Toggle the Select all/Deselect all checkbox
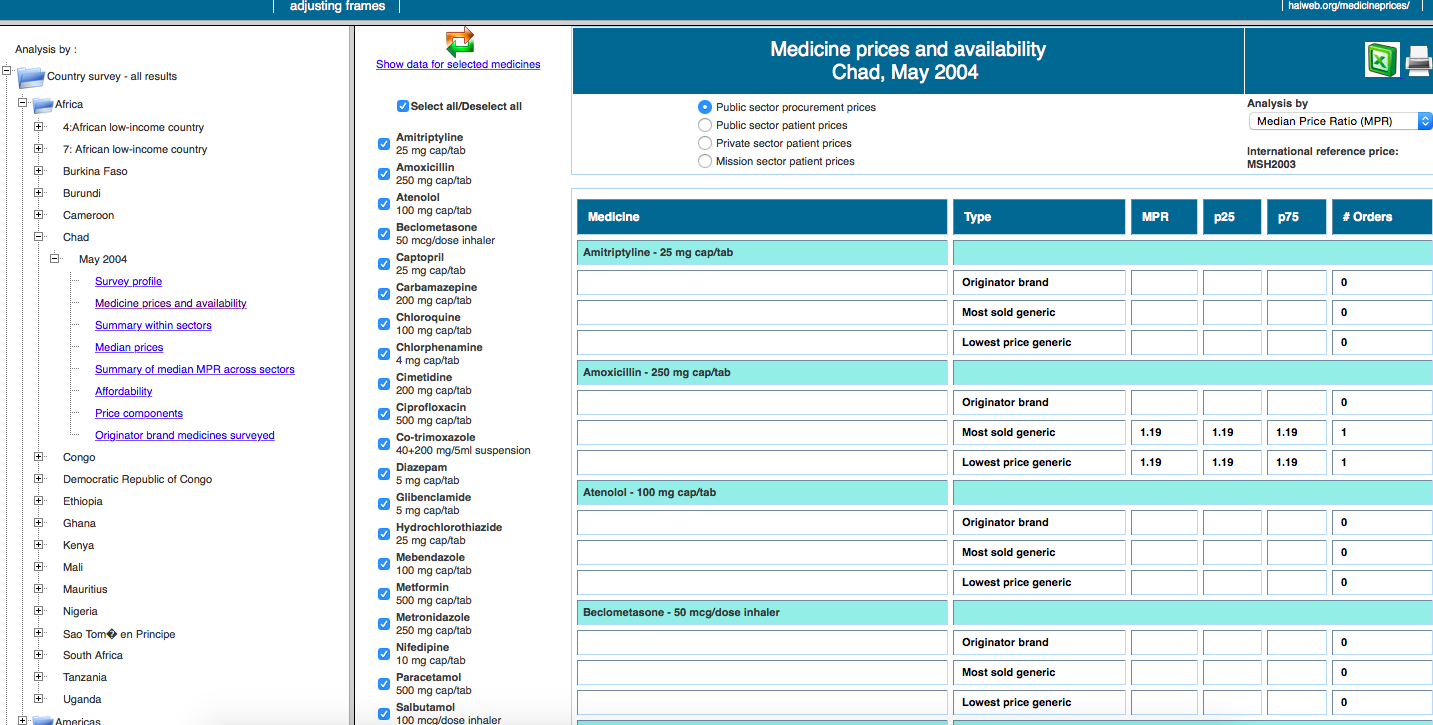Screen dimensions: 1433x725 [403, 106]
